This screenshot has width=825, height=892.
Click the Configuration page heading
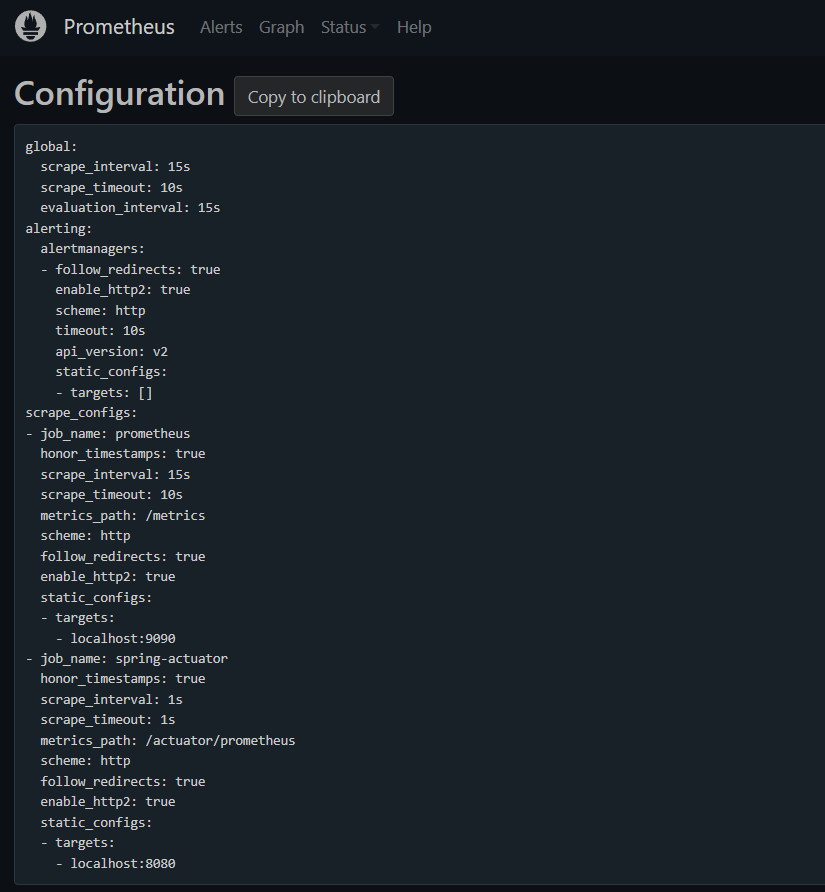119,94
